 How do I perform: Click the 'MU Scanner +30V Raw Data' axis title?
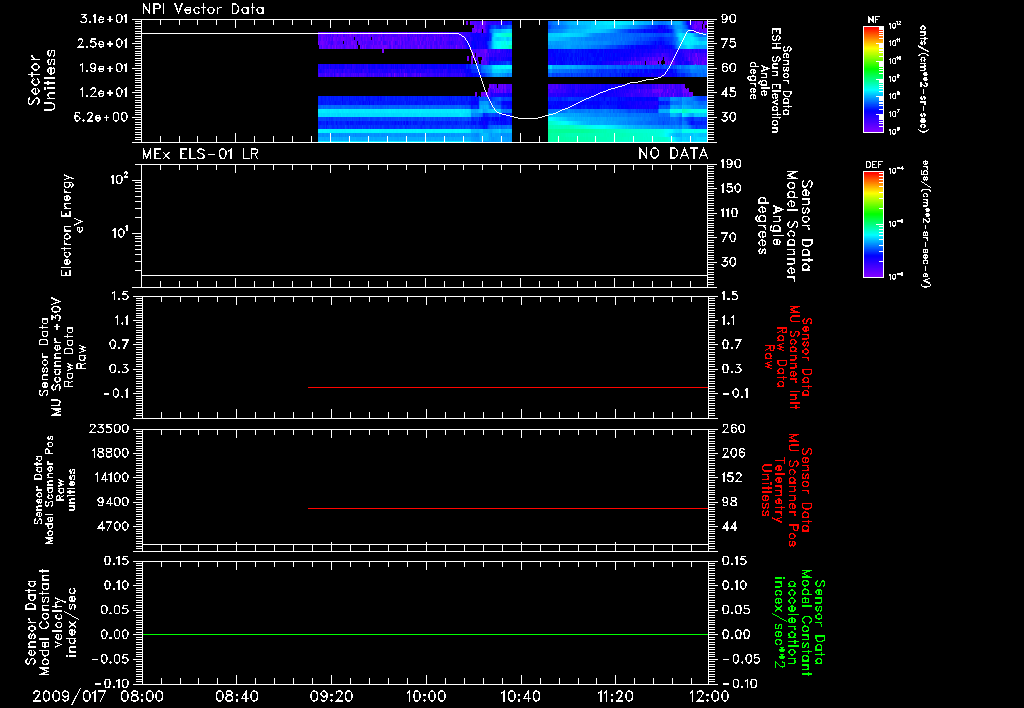tap(62, 357)
